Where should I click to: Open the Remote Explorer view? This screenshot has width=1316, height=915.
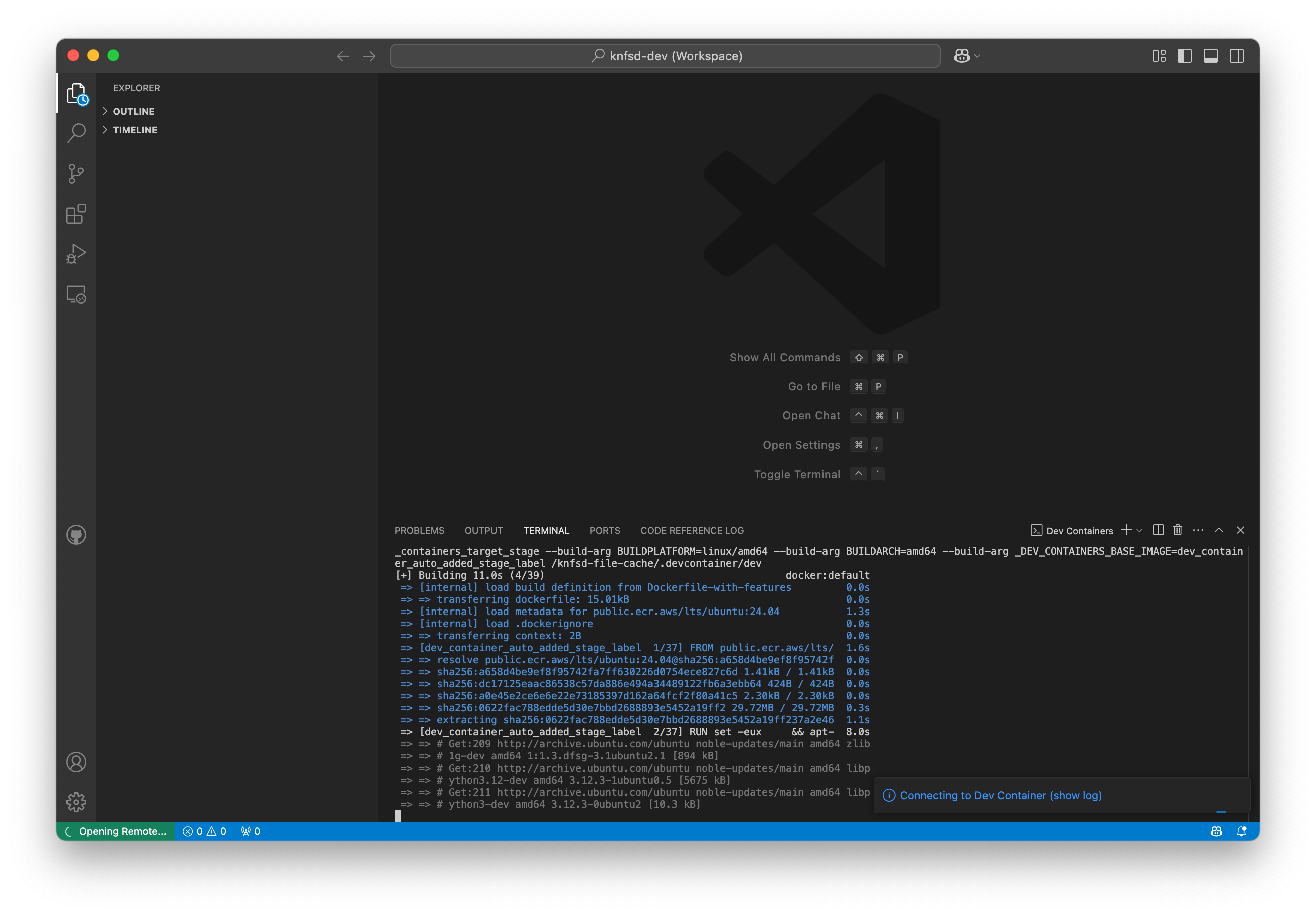click(x=76, y=294)
